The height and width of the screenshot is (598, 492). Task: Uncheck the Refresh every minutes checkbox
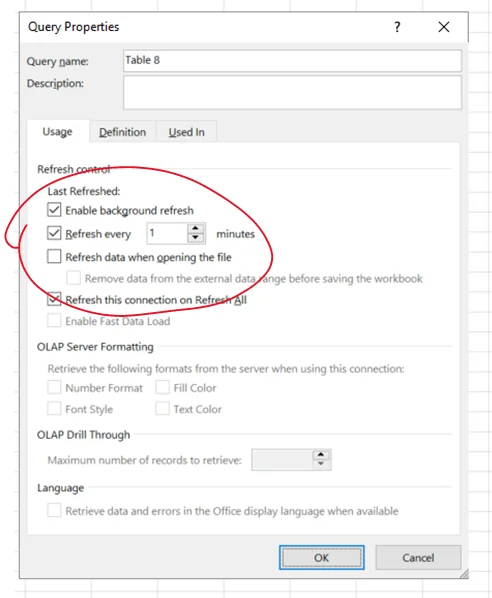point(54,233)
